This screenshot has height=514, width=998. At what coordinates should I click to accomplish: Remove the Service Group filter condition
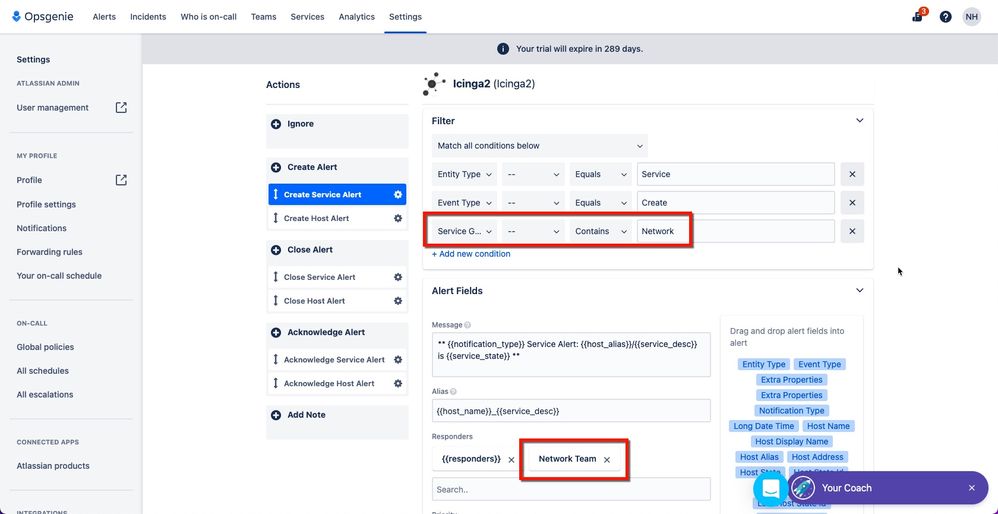[852, 232]
